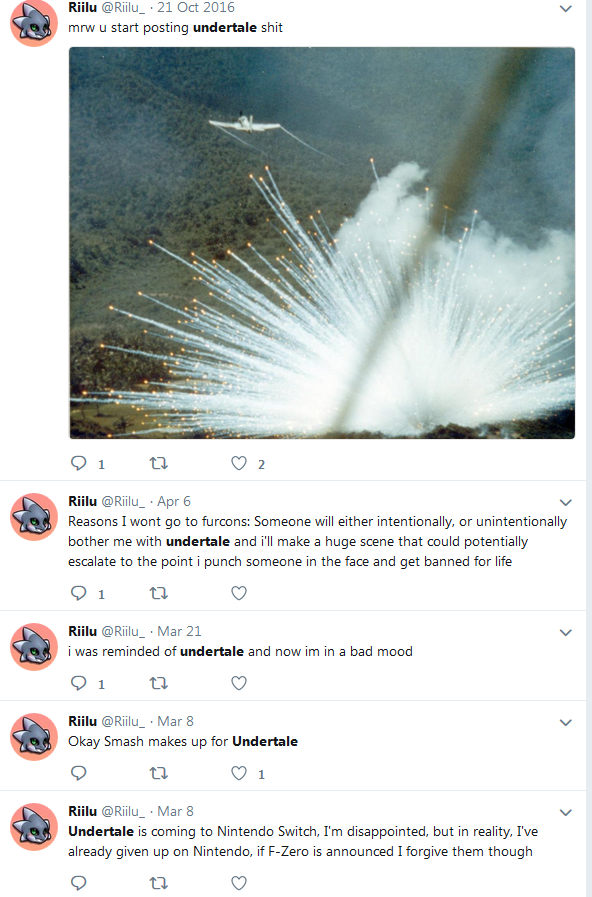Image resolution: width=592 pixels, height=897 pixels.
Task: Like the 'Okay Smash makes up' tweet
Action: point(239,773)
